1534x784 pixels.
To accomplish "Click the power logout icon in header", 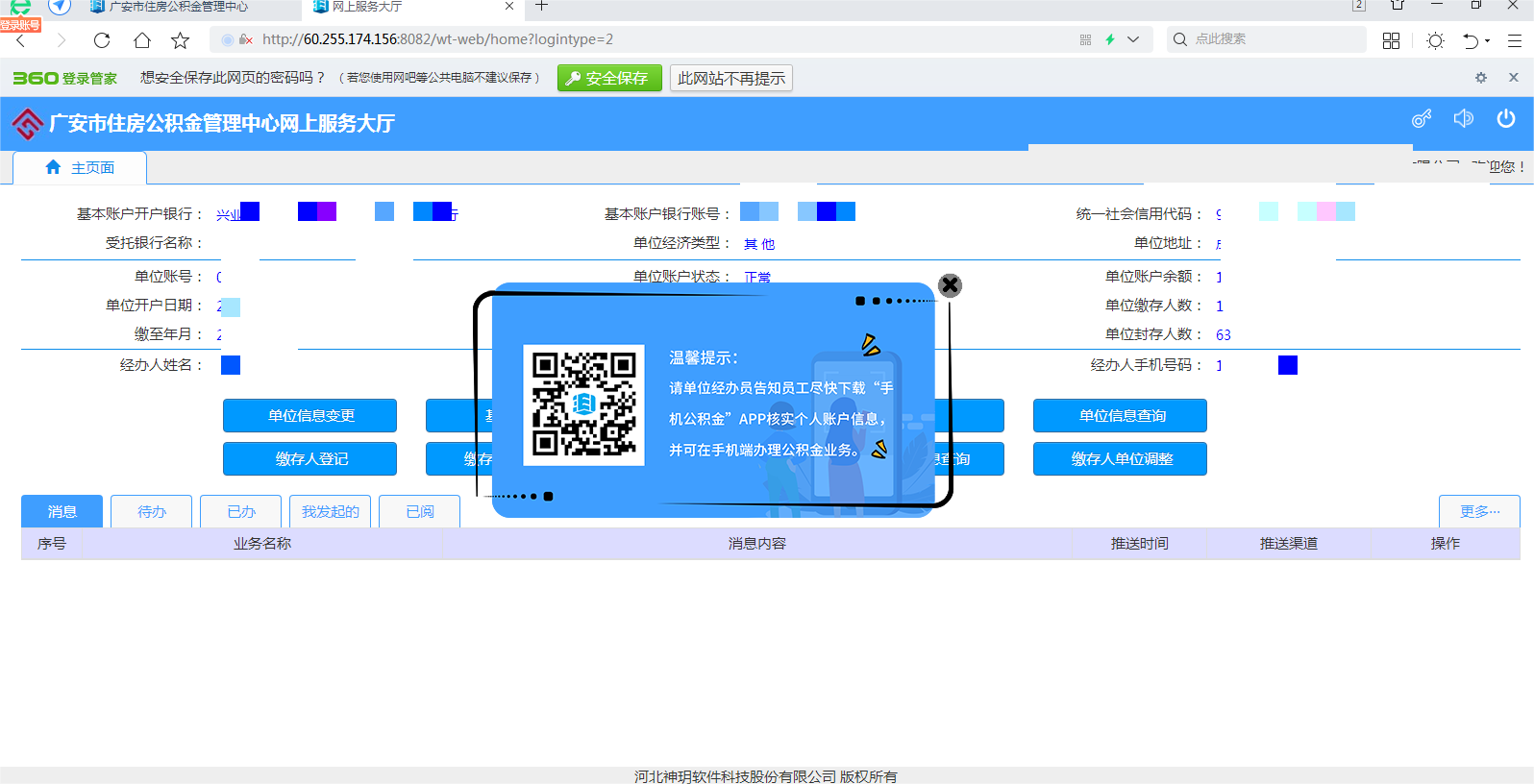I will (x=1506, y=118).
